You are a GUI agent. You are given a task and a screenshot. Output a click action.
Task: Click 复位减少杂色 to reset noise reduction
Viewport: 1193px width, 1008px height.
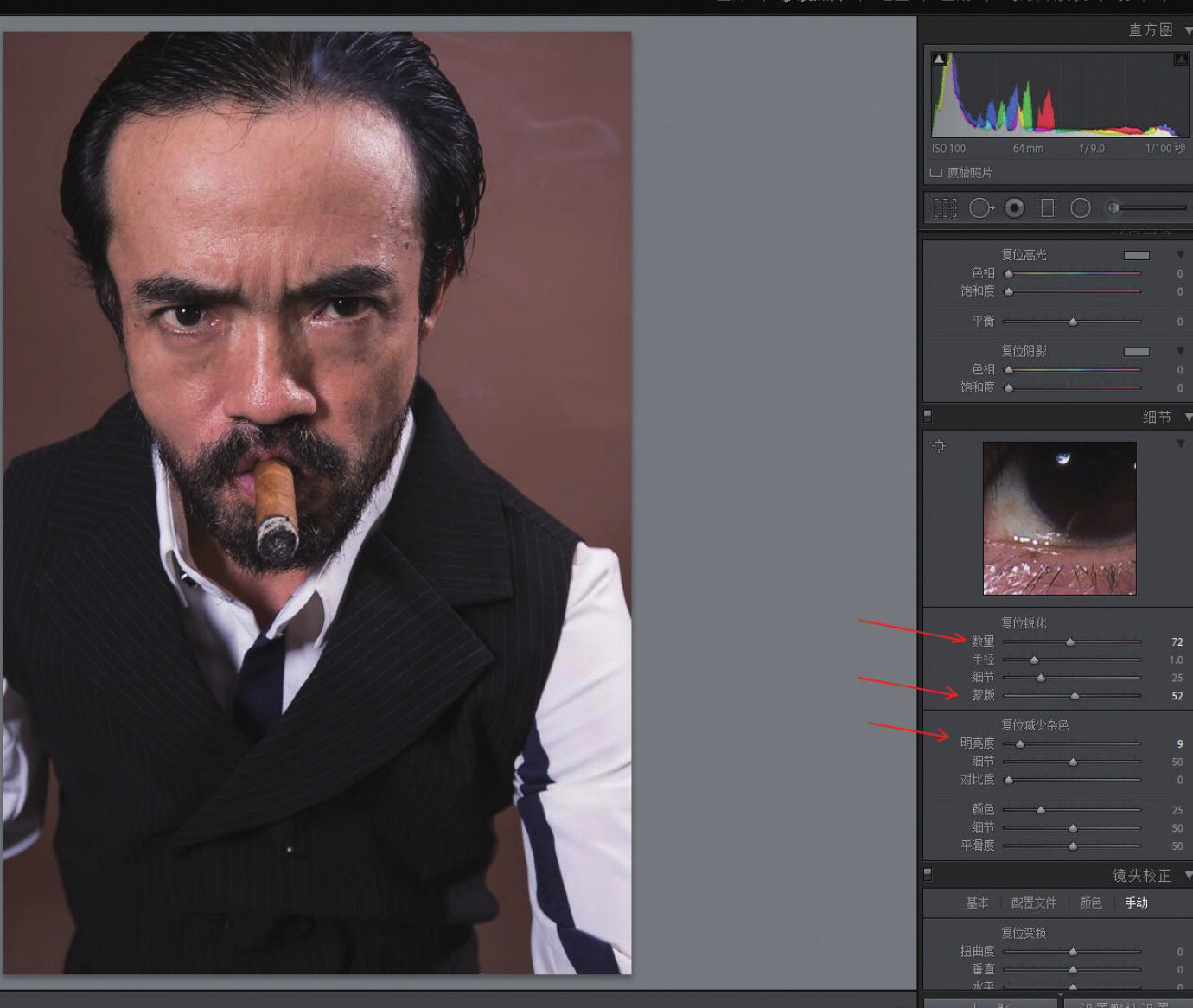tap(1035, 724)
